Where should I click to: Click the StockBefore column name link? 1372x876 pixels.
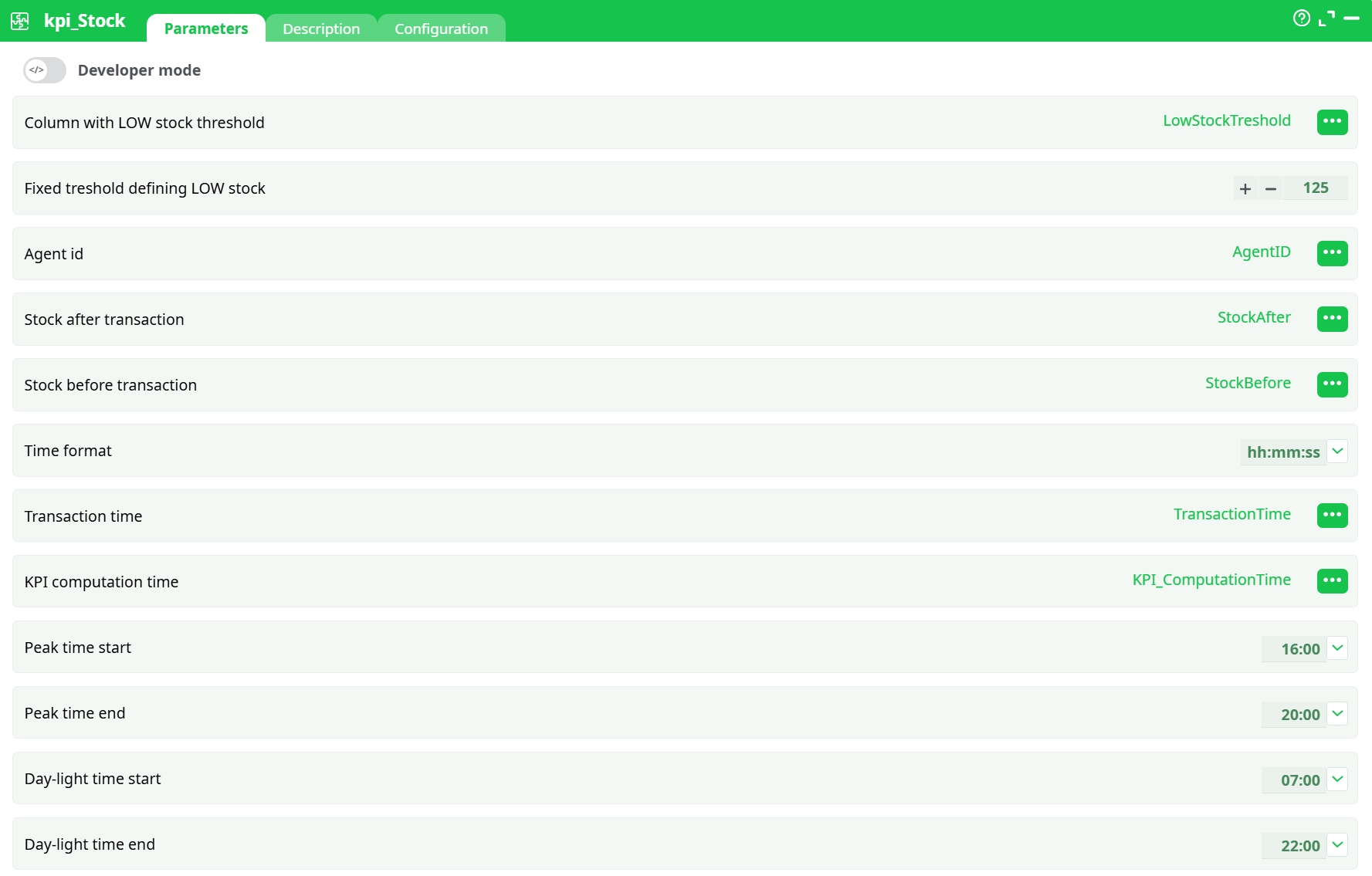pos(1248,383)
